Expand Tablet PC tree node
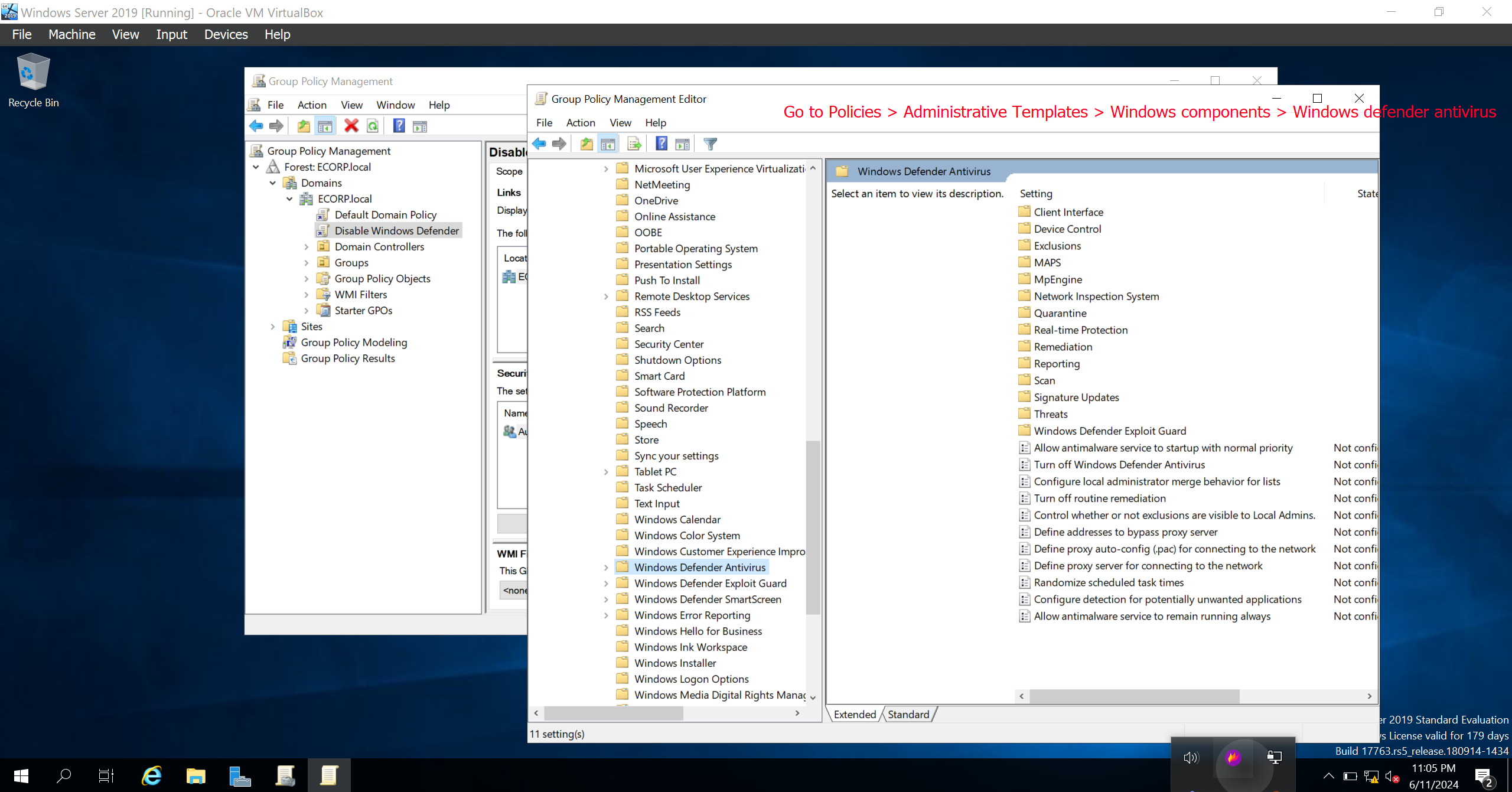This screenshot has width=1512, height=792. (606, 472)
